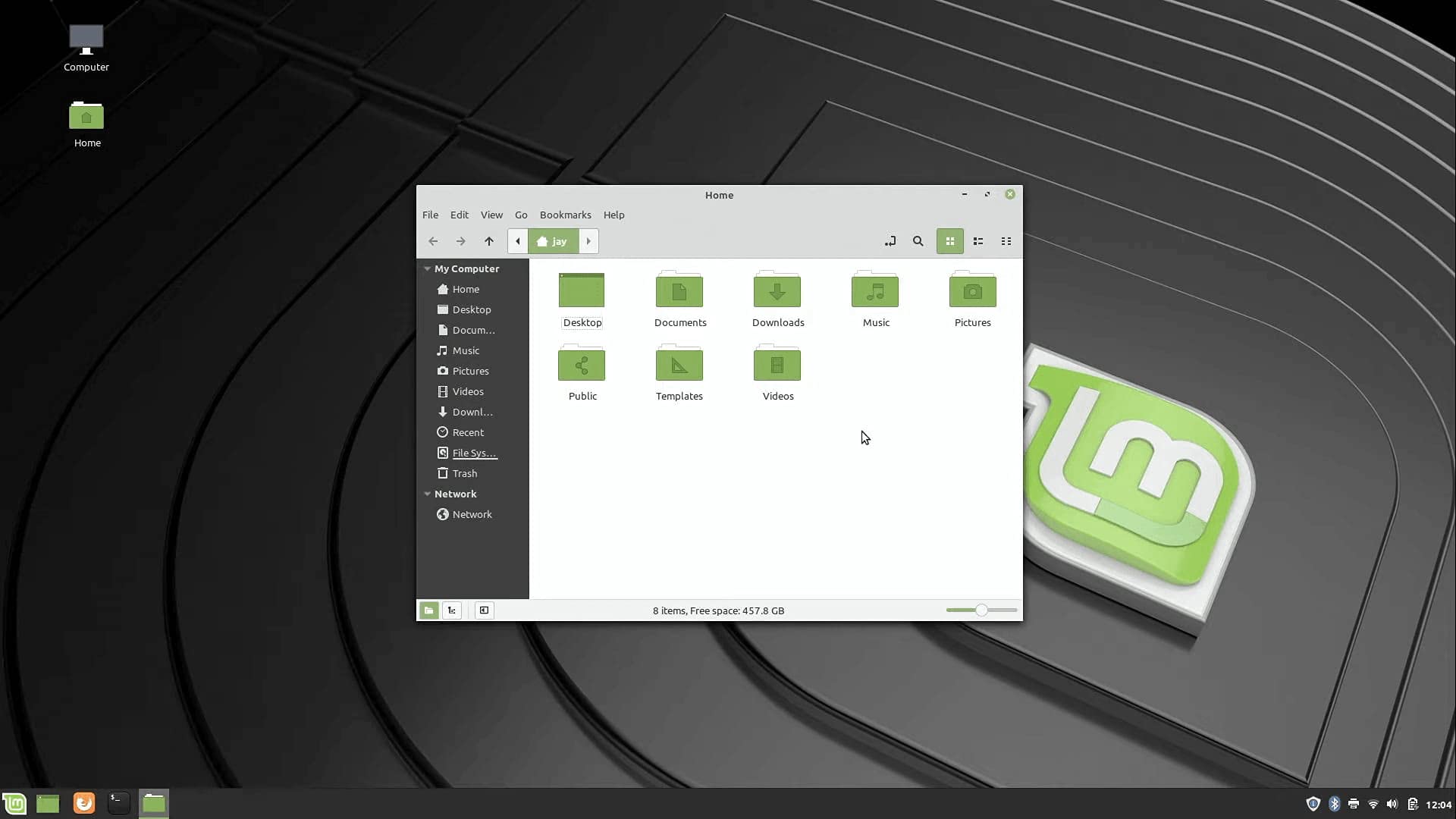1456x819 pixels.
Task: Open the Bookmarks menu
Action: (x=565, y=215)
